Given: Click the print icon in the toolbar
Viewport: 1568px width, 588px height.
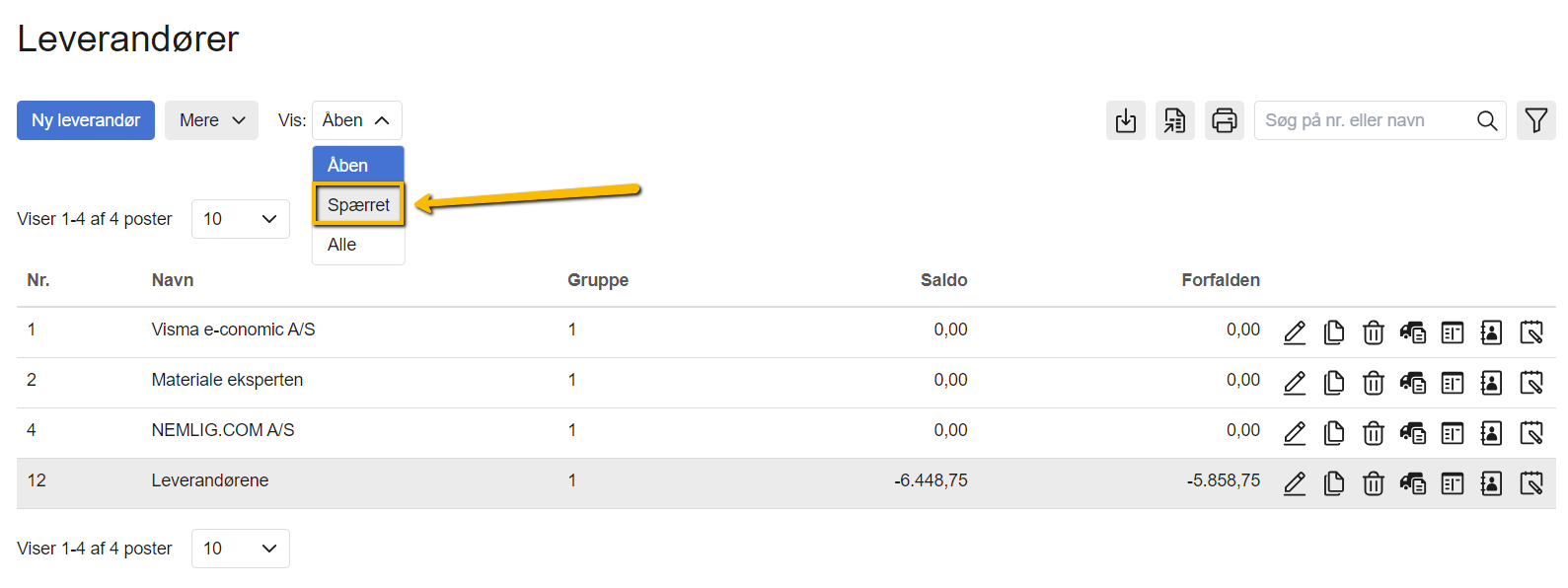Looking at the screenshot, I should 1225,120.
